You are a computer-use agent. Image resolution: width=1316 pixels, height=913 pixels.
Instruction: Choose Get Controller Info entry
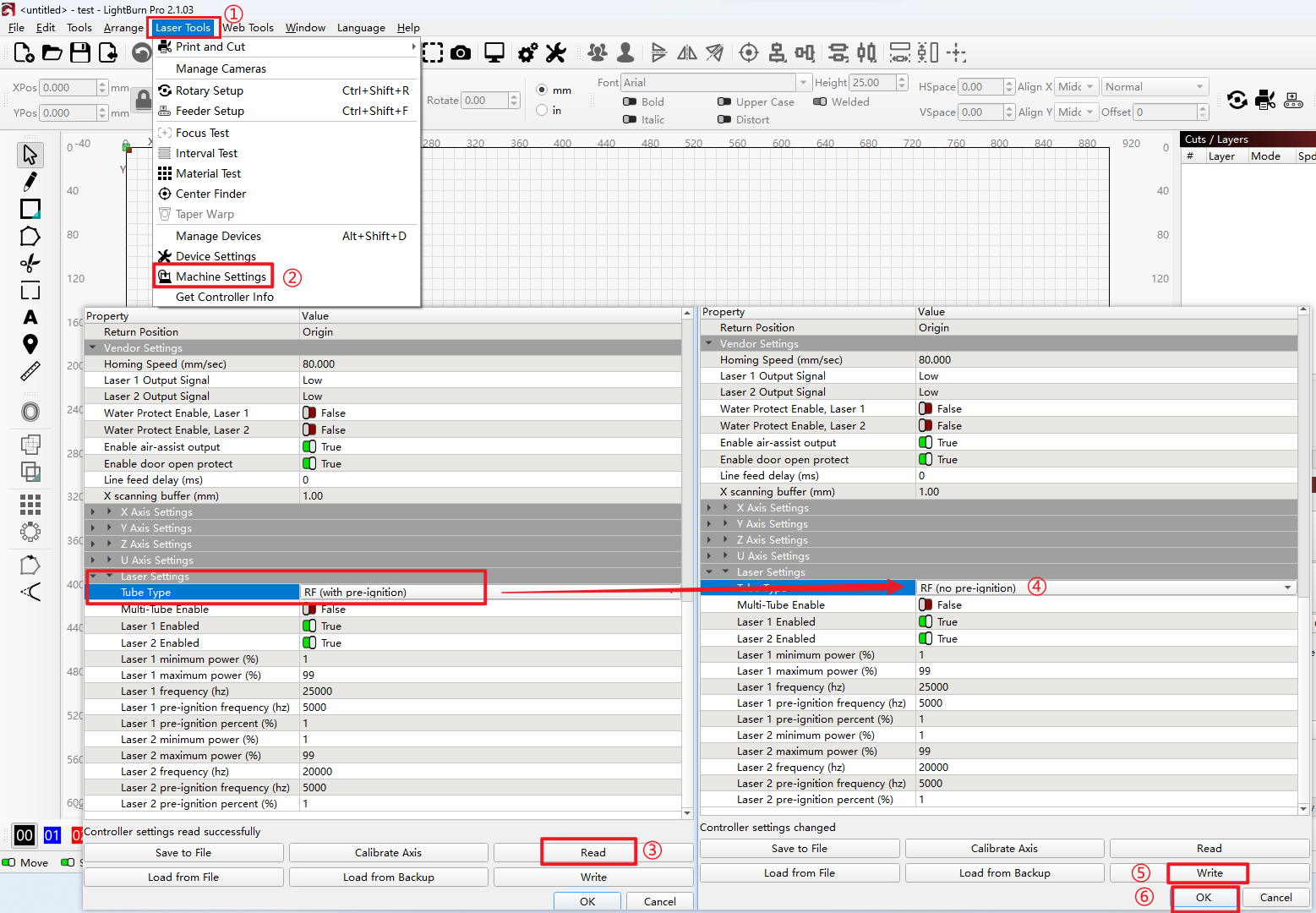tap(225, 297)
